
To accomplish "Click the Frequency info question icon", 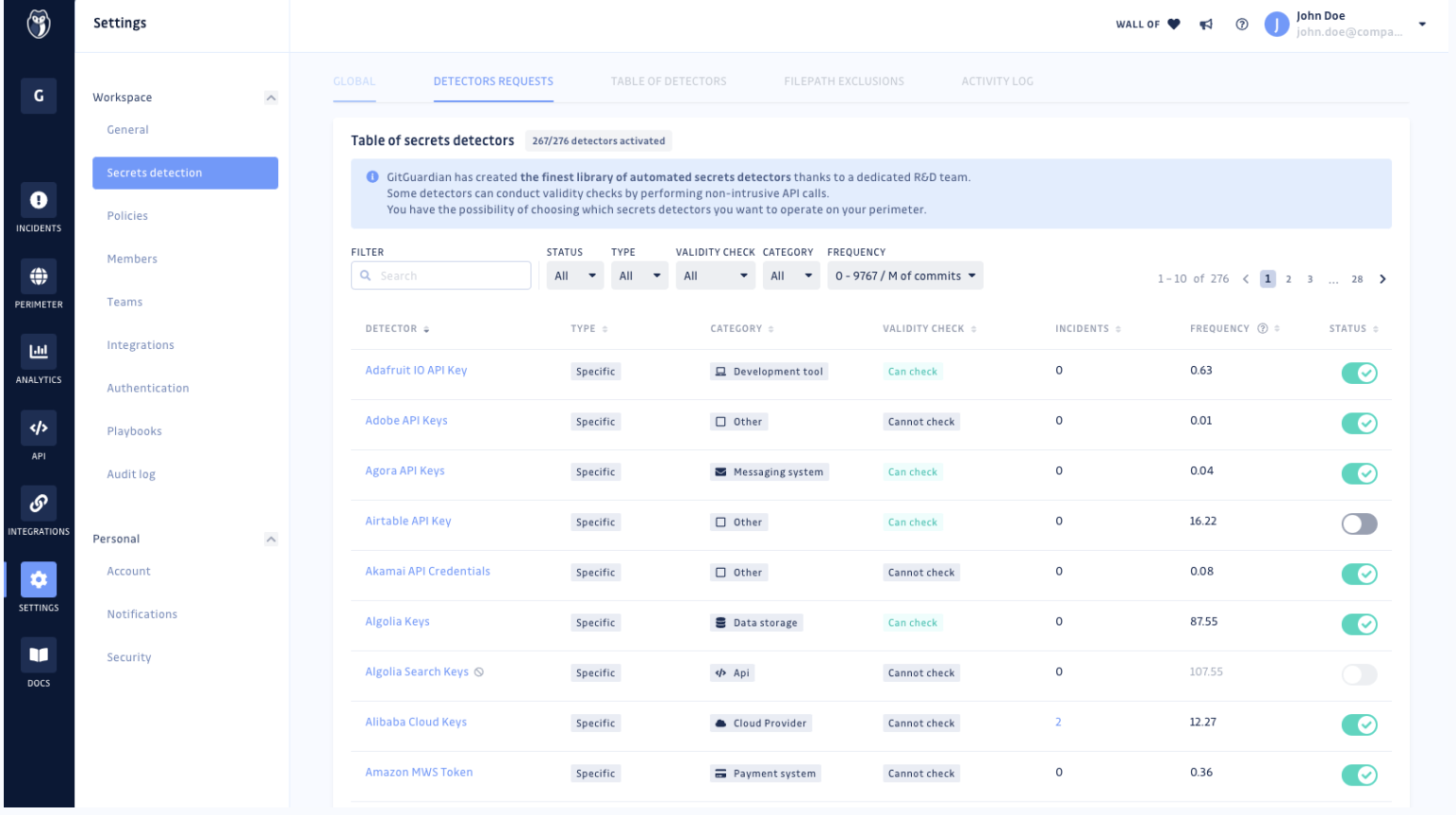I will (1263, 328).
